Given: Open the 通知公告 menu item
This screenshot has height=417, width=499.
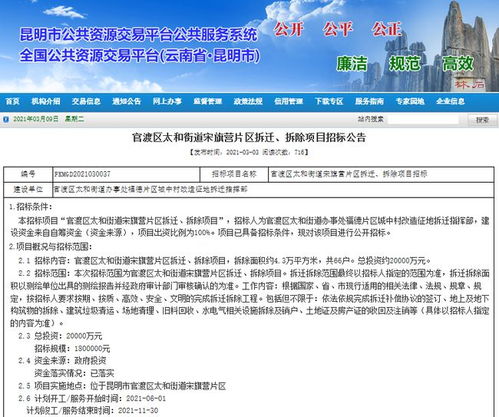Looking at the screenshot, I should pos(126,101).
